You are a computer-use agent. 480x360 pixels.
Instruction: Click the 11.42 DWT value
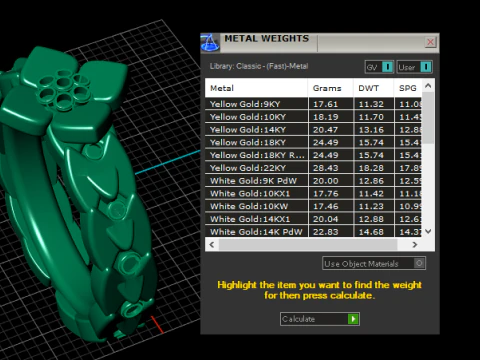coord(371,193)
